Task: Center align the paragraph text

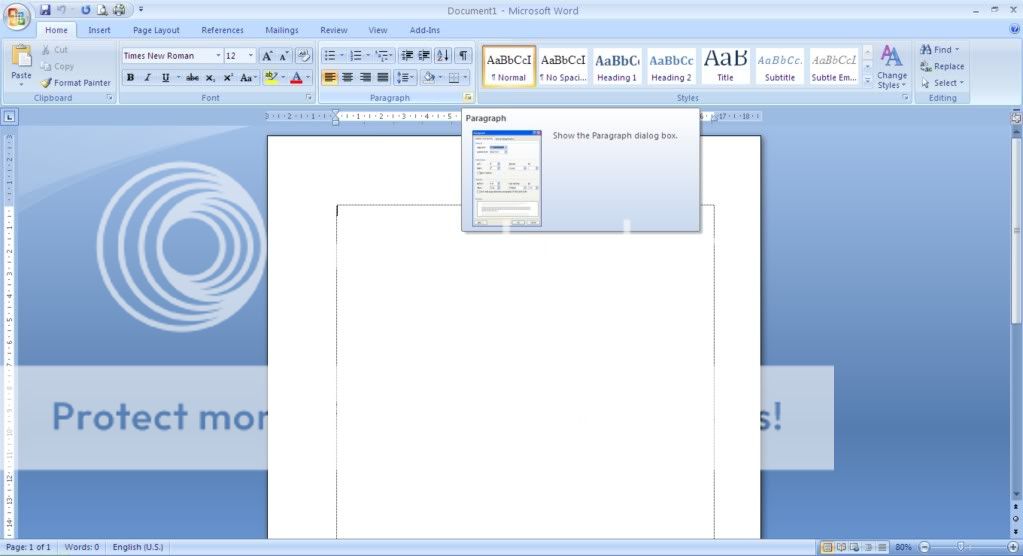Action: 347,77
